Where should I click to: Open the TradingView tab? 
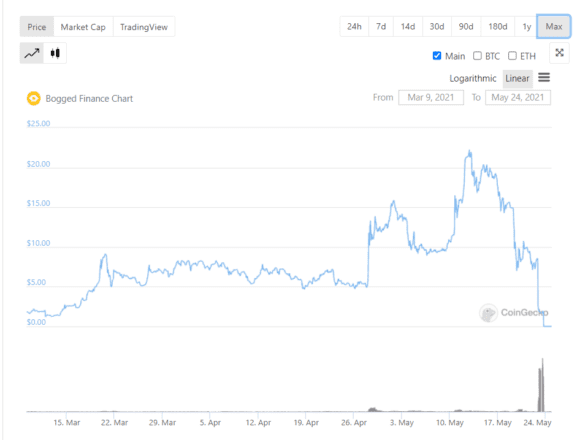(x=144, y=27)
